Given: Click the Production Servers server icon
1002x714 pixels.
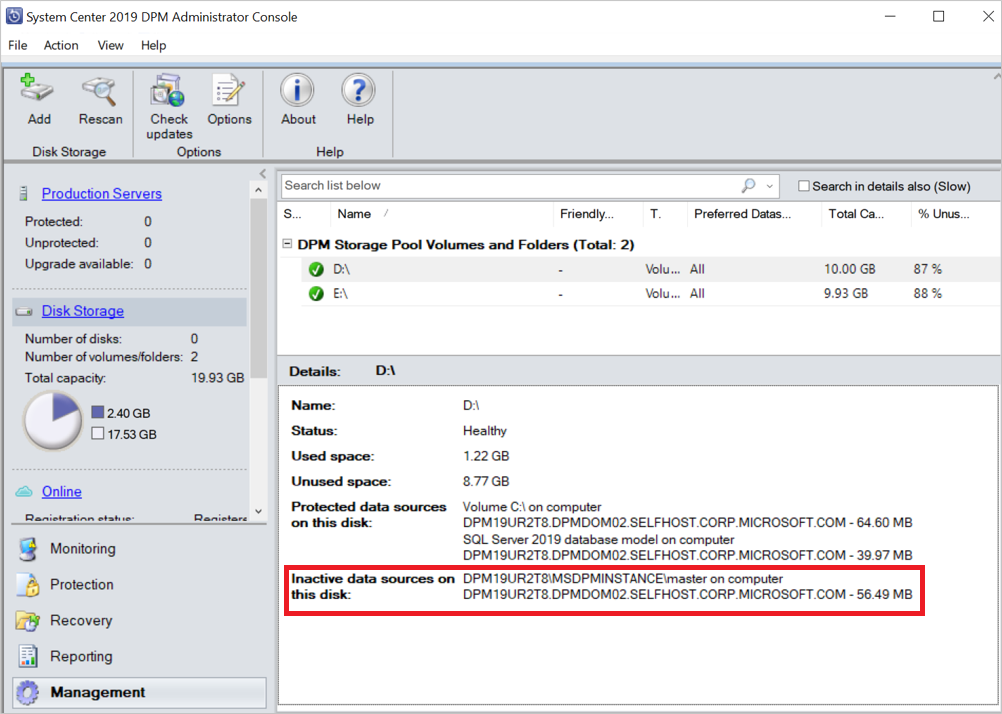Looking at the screenshot, I should 24,194.
